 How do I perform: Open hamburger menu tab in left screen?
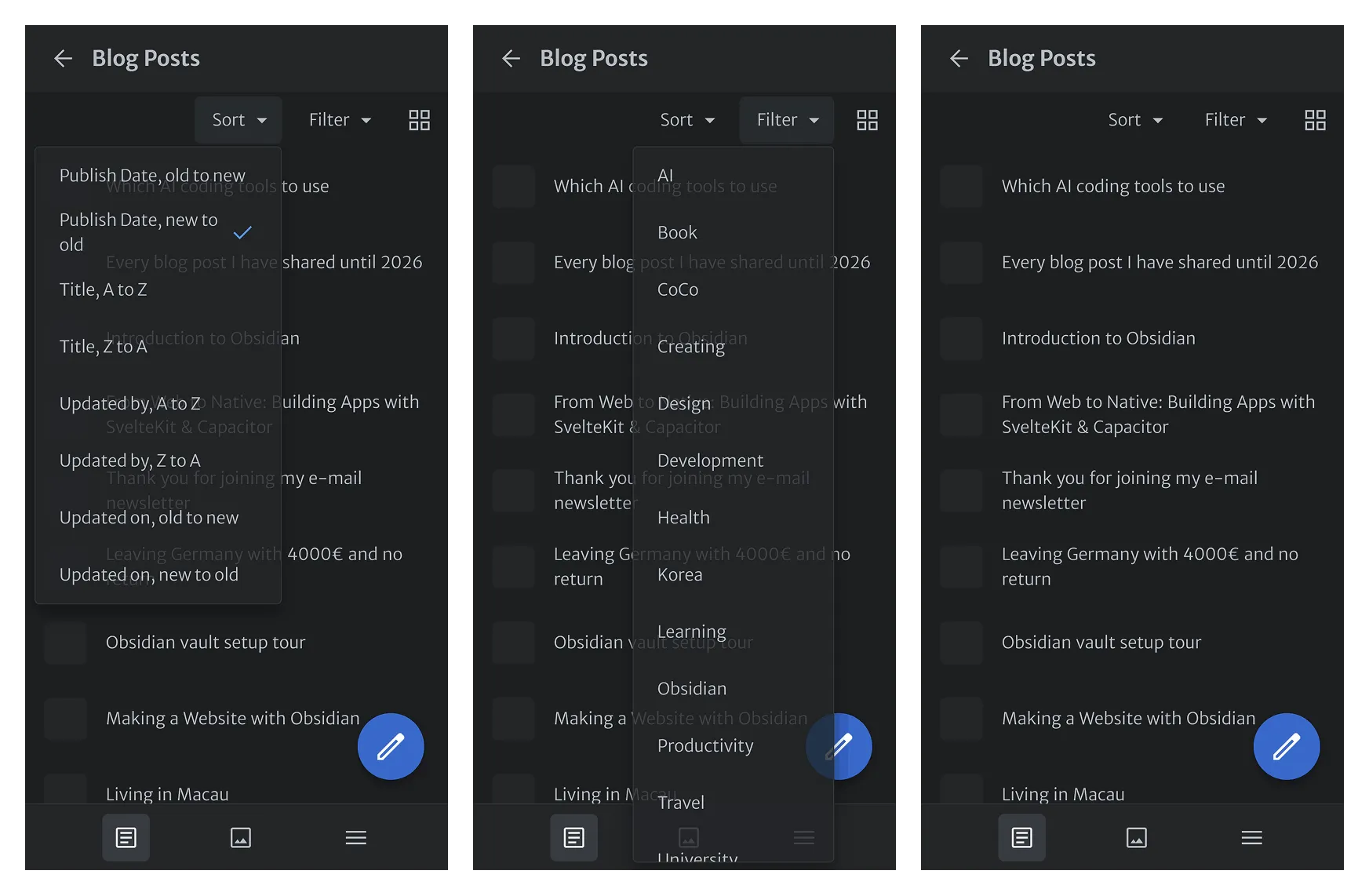pyautogui.click(x=356, y=837)
